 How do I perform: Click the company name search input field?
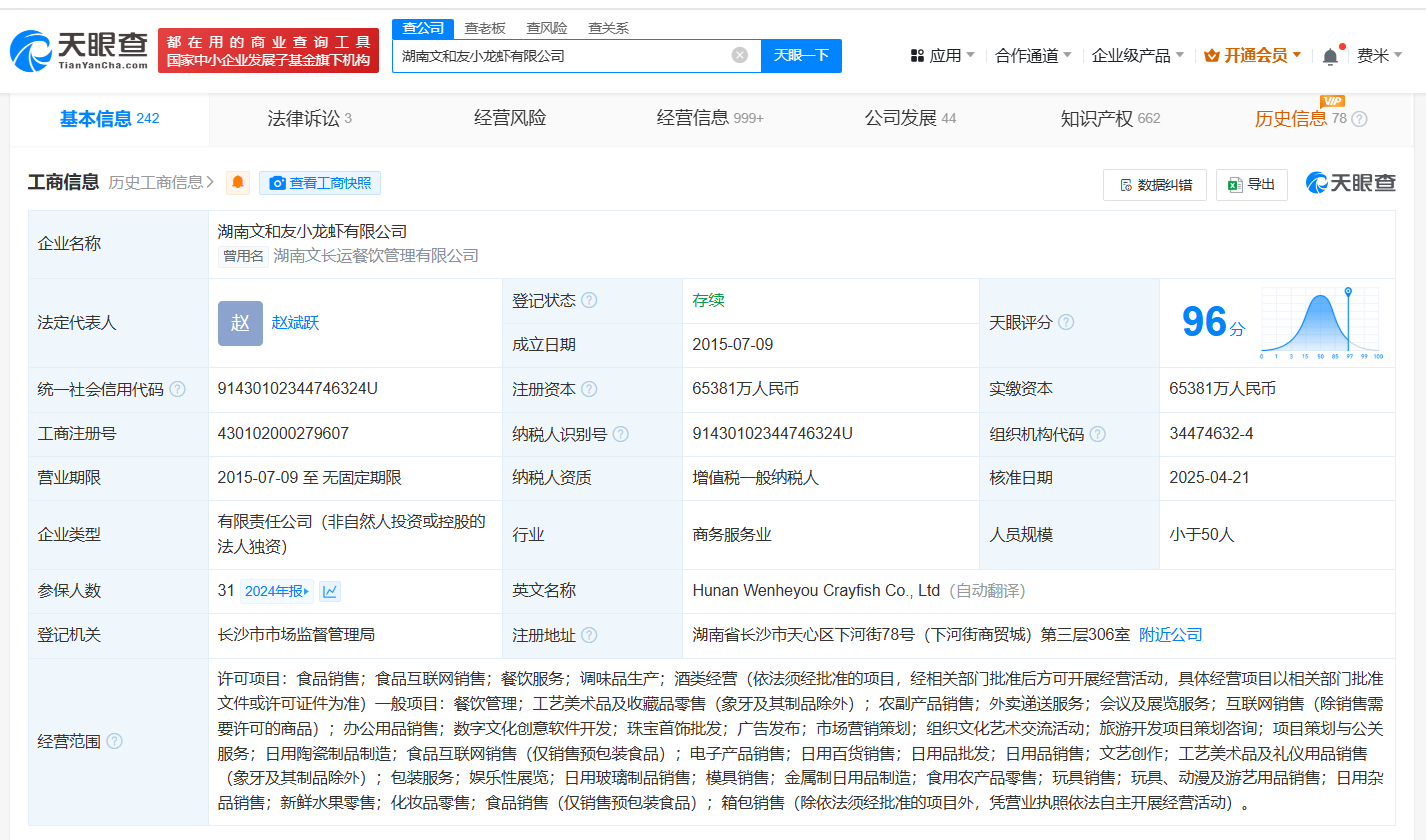tap(560, 56)
